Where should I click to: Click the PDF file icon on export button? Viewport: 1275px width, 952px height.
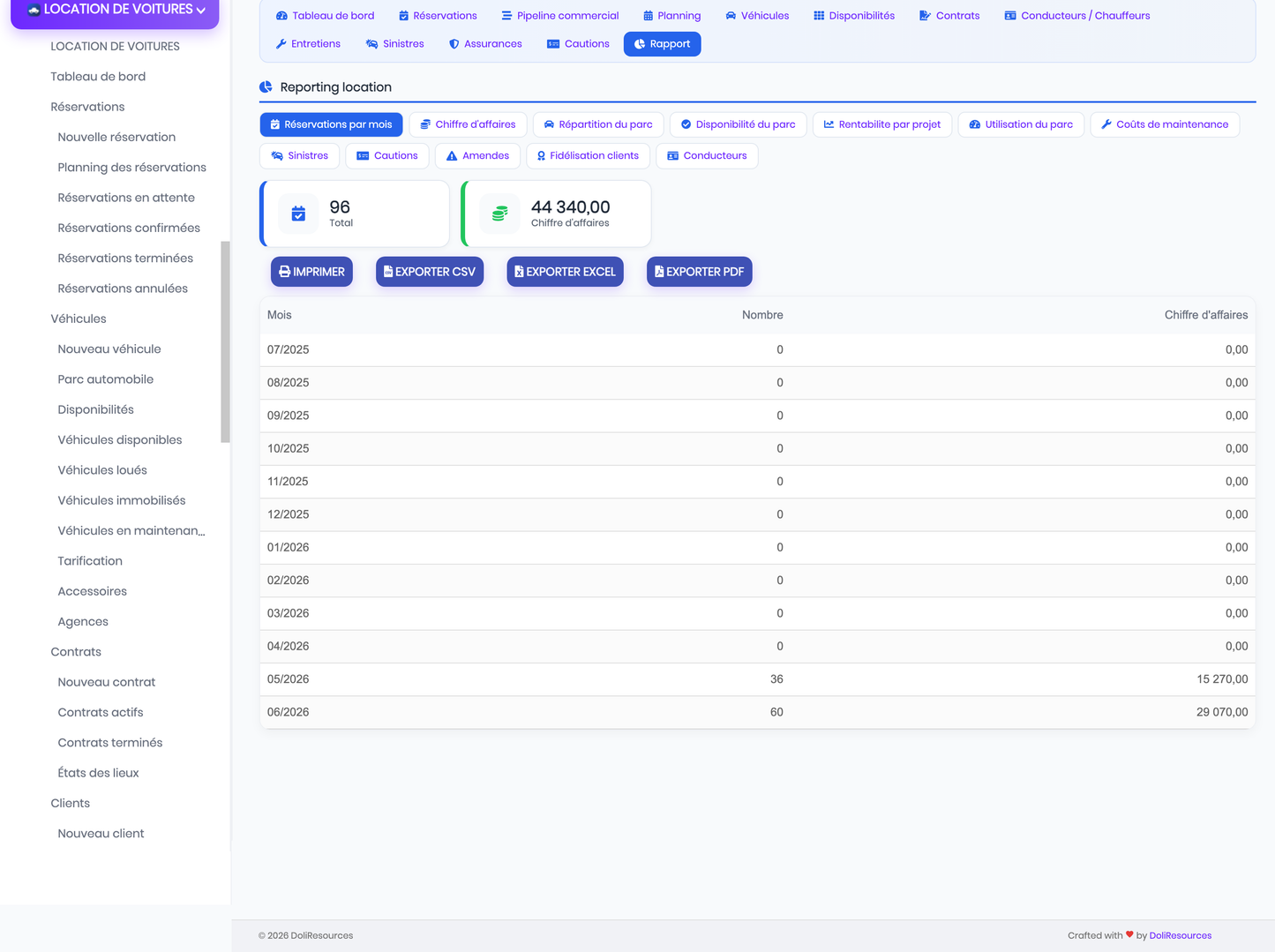tap(659, 272)
